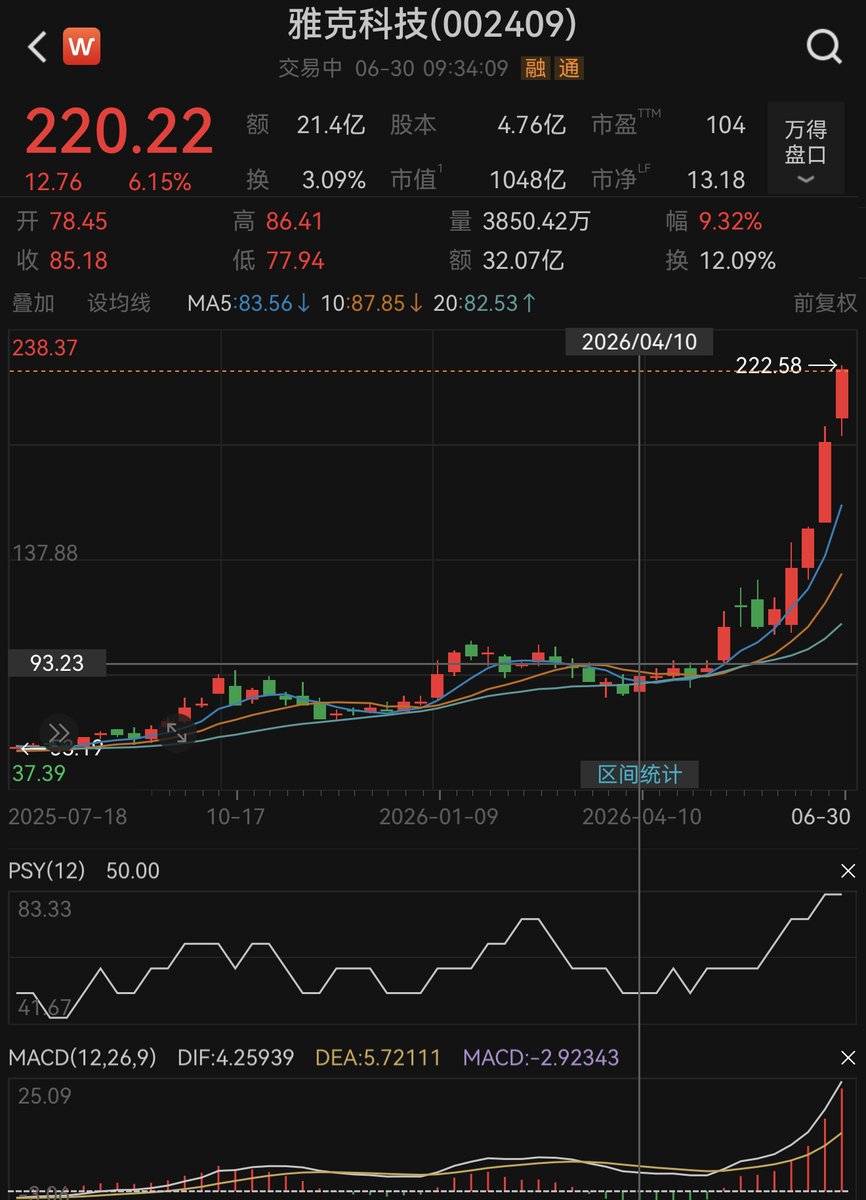Screen dimensions: 866x1200
Task: Select the PSY(12) indicator label
Action: click(x=49, y=871)
